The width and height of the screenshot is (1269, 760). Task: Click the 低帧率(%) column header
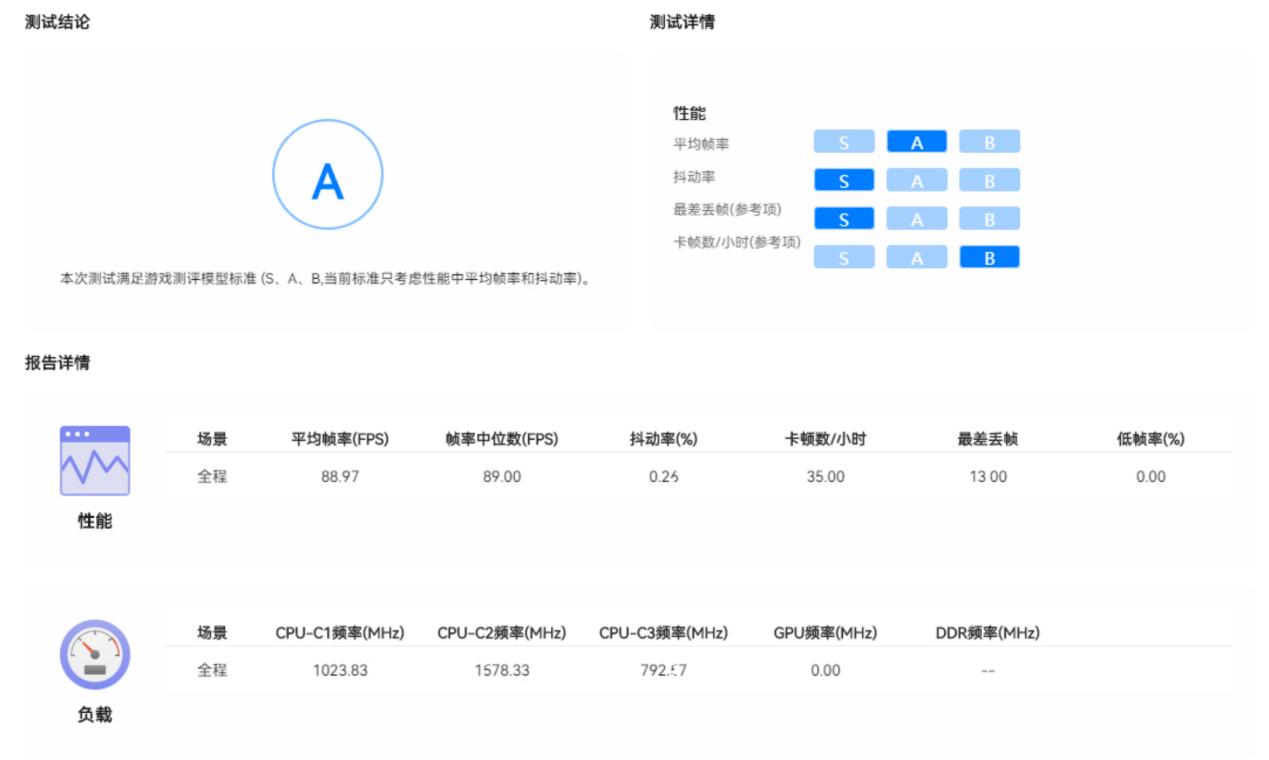pyautogui.click(x=1150, y=439)
